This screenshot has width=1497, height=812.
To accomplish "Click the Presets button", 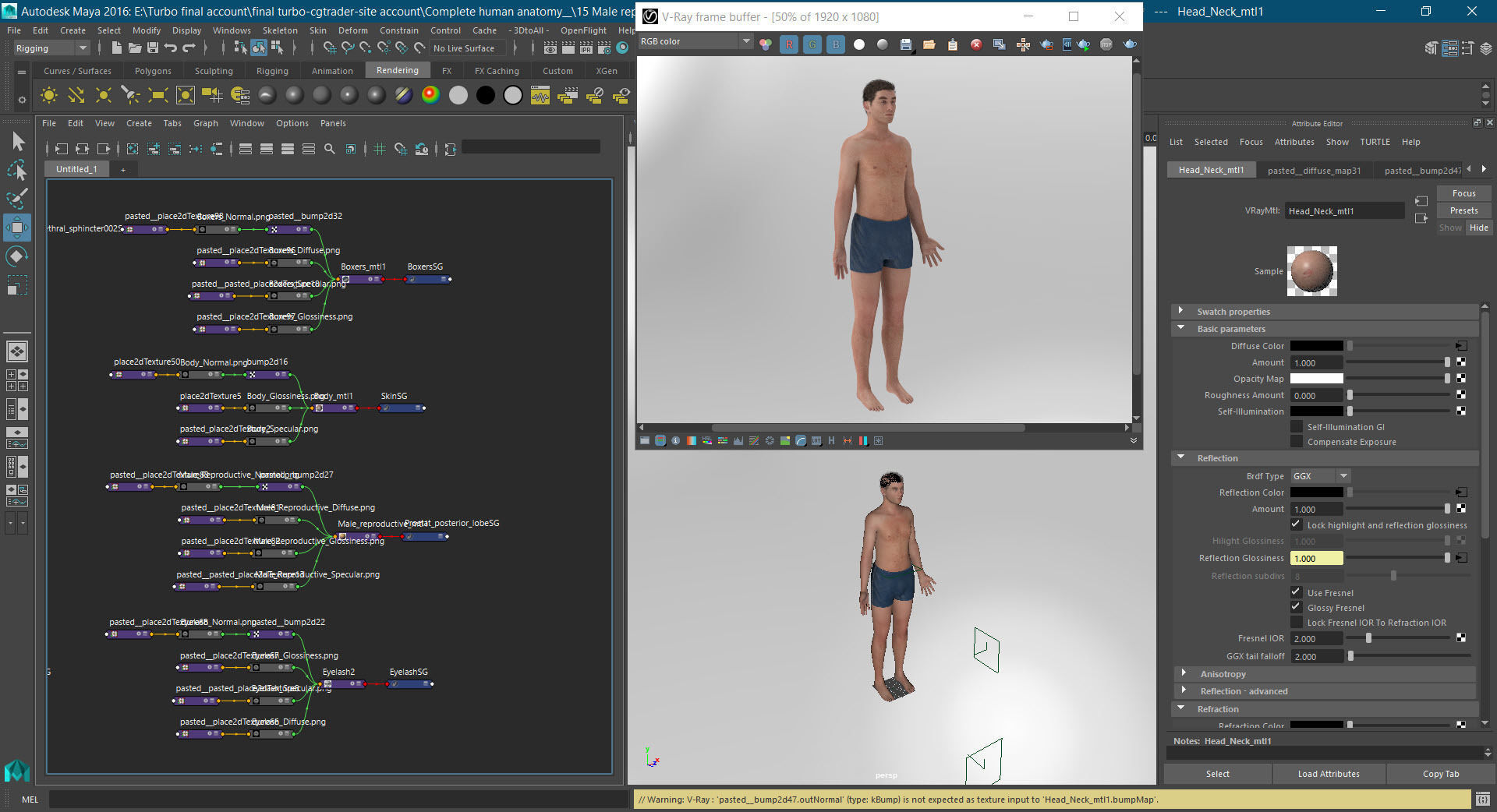I will coord(1463,210).
